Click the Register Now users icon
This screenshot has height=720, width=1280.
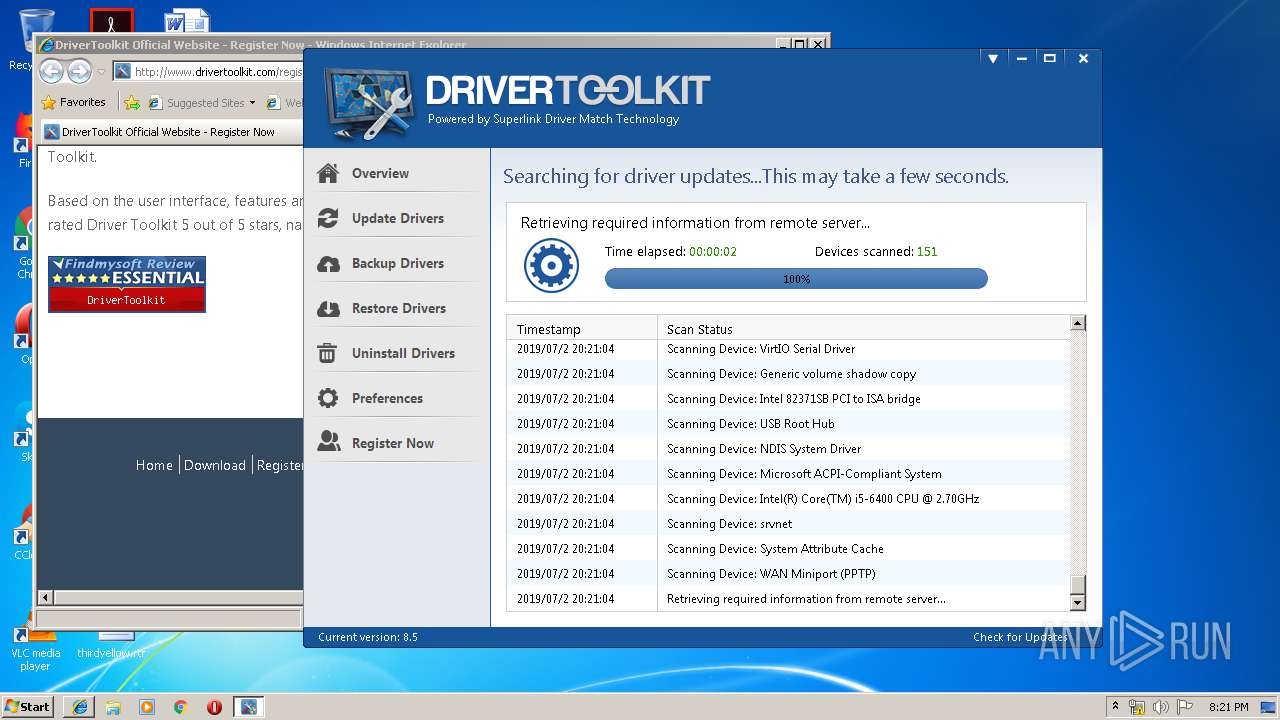[328, 442]
